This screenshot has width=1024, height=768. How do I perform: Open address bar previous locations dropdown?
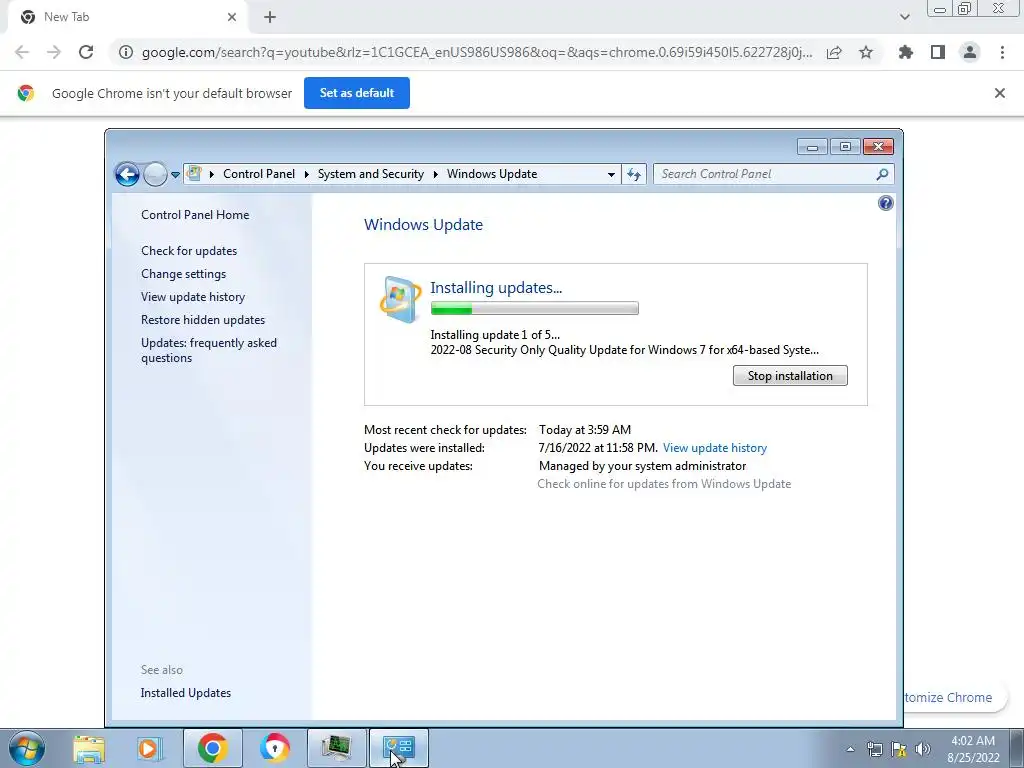pos(611,174)
